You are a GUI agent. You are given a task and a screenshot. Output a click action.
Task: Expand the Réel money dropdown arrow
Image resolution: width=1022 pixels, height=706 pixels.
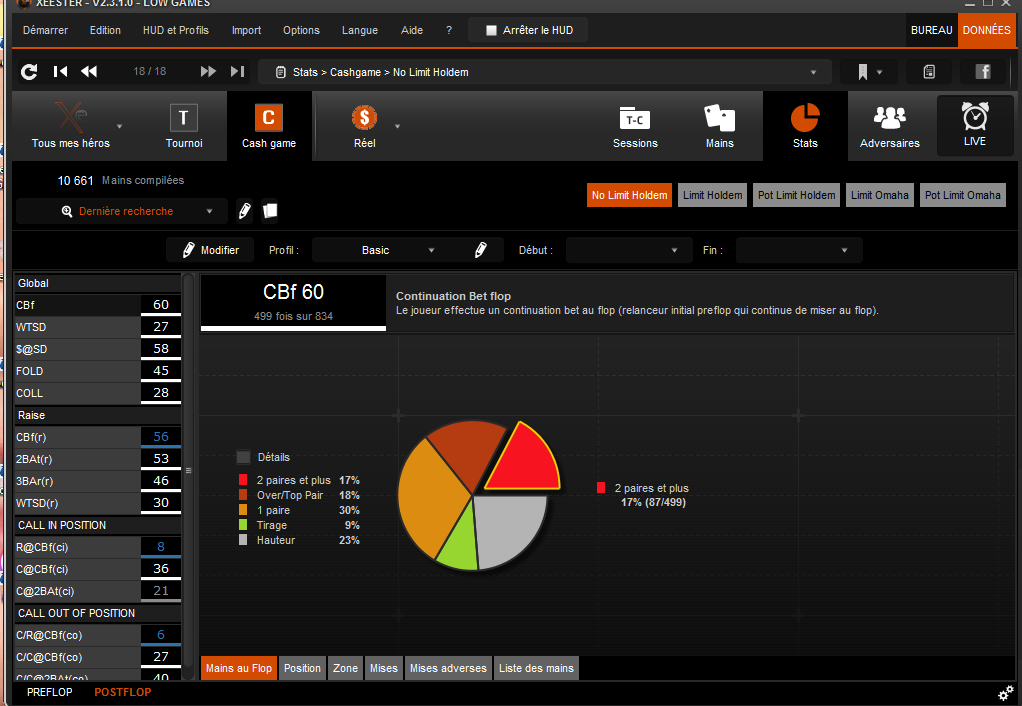397,126
